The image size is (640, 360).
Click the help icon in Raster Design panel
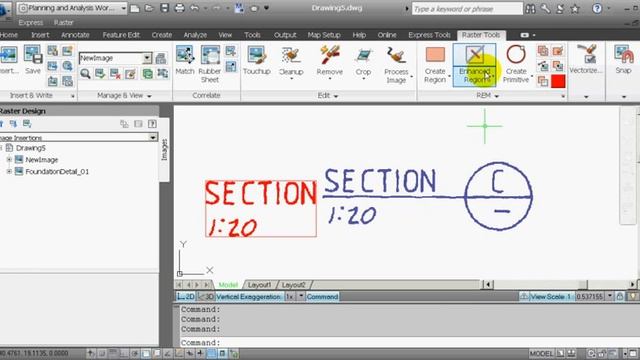pyautogui.click(x=152, y=124)
